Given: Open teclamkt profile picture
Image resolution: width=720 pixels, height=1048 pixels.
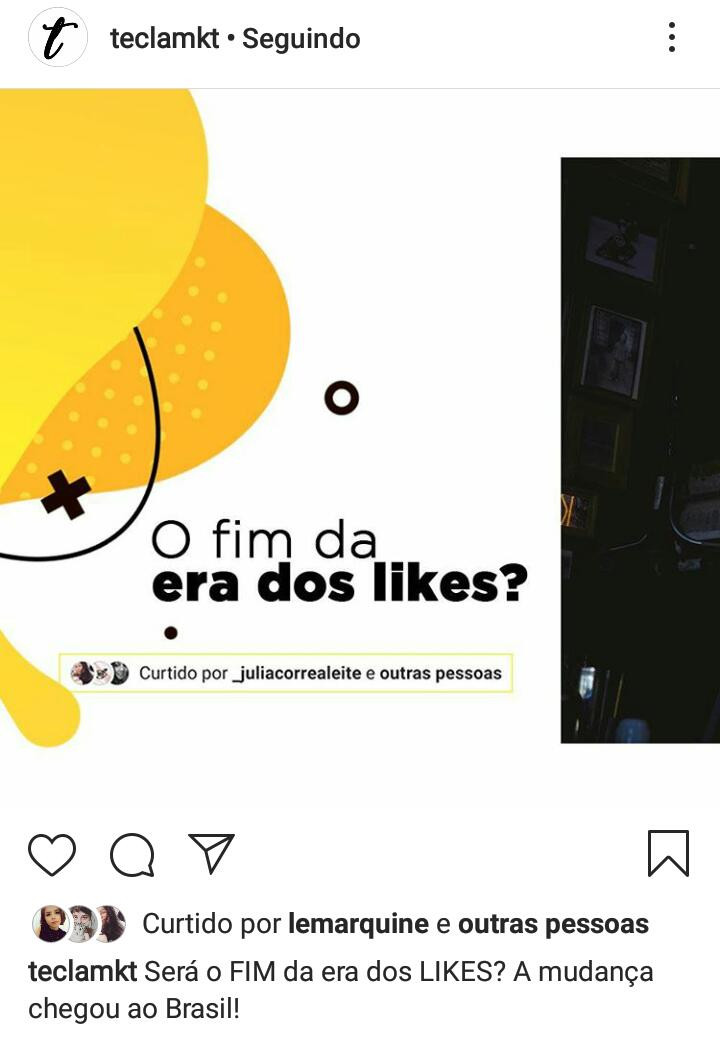Looking at the screenshot, I should 57,37.
